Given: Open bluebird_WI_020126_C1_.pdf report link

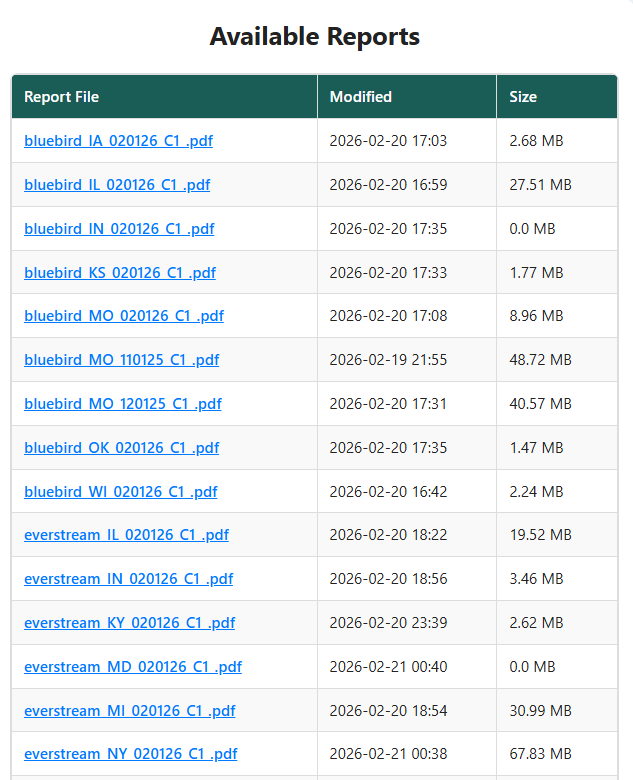Looking at the screenshot, I should click(121, 491).
